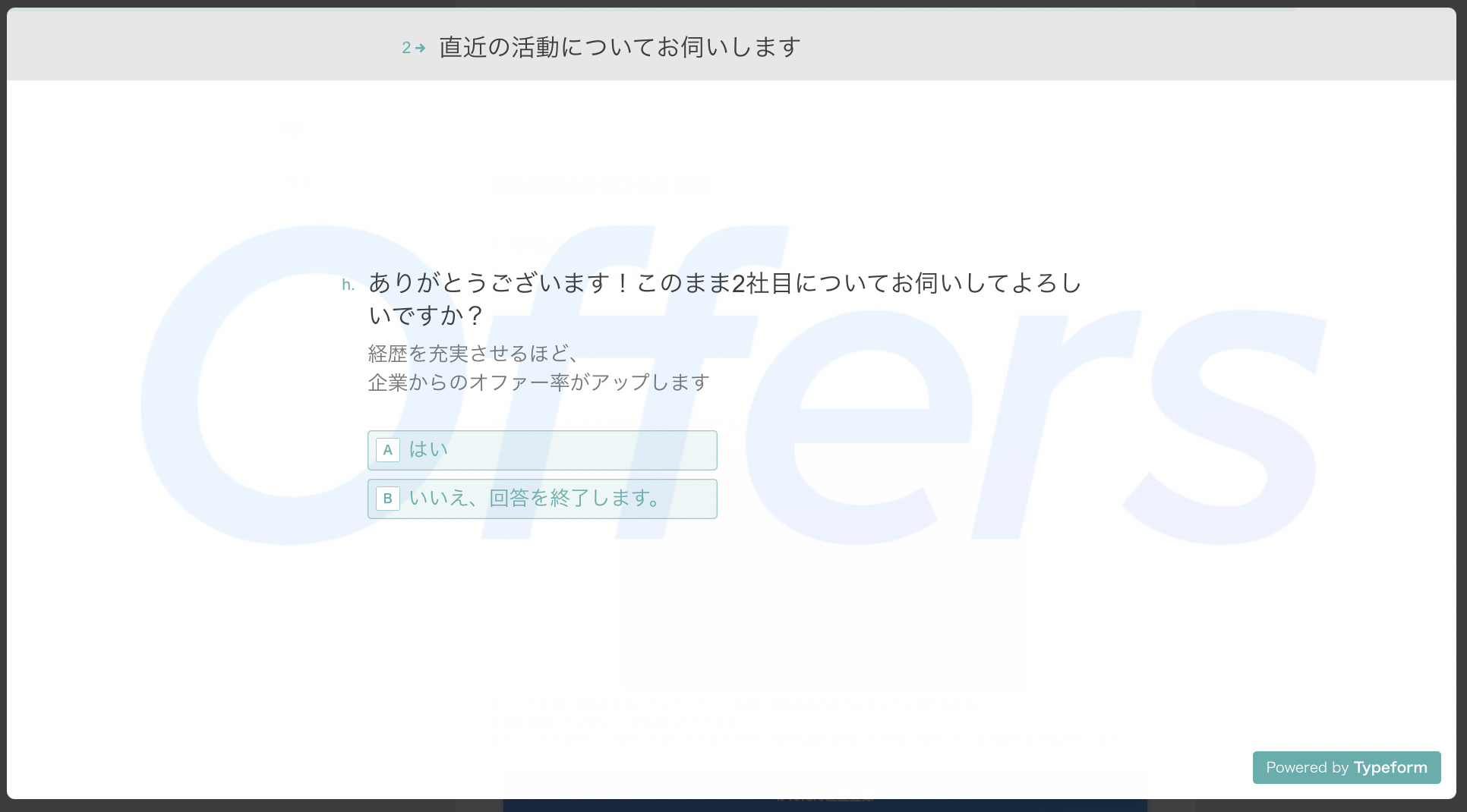1467x812 pixels.
Task: Click description 経歴を充実させるほど、
Action: (x=474, y=354)
